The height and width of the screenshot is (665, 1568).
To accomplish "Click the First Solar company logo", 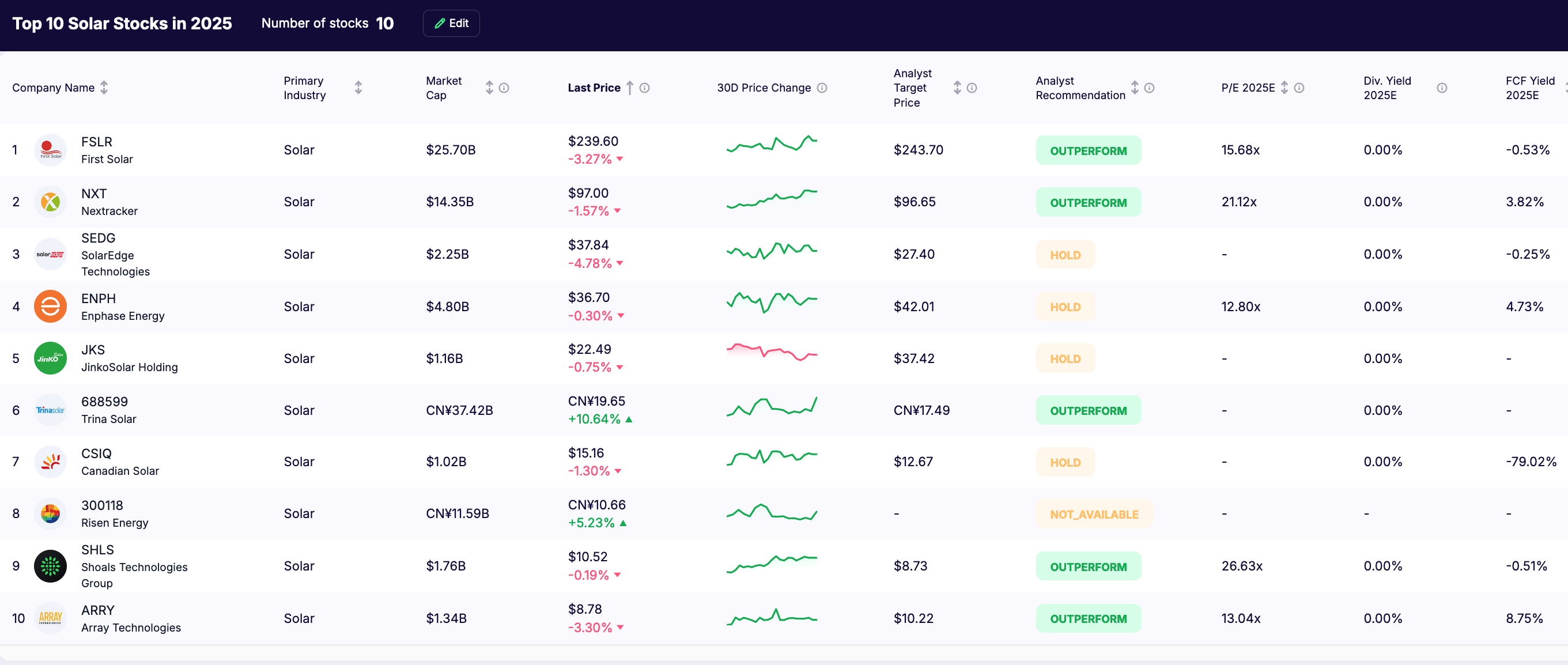I will pyautogui.click(x=50, y=150).
